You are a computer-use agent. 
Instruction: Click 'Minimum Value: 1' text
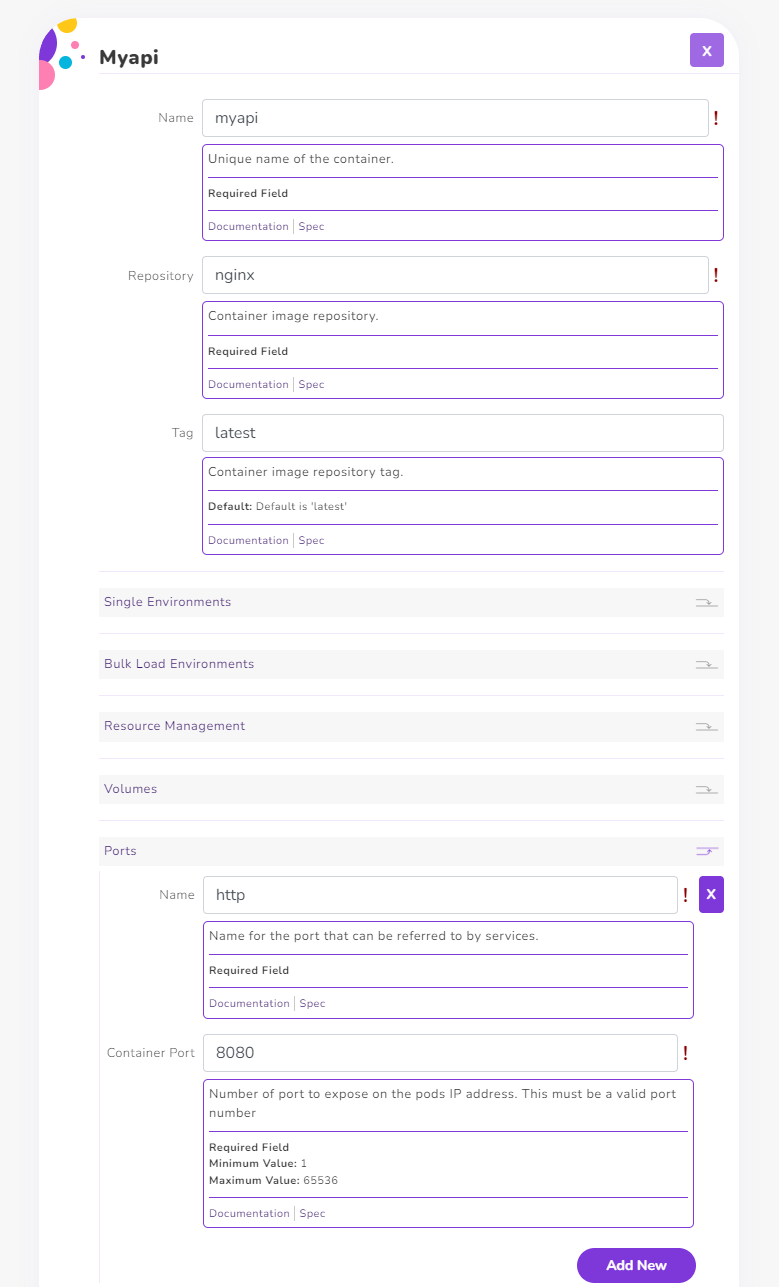pyautogui.click(x=258, y=1164)
